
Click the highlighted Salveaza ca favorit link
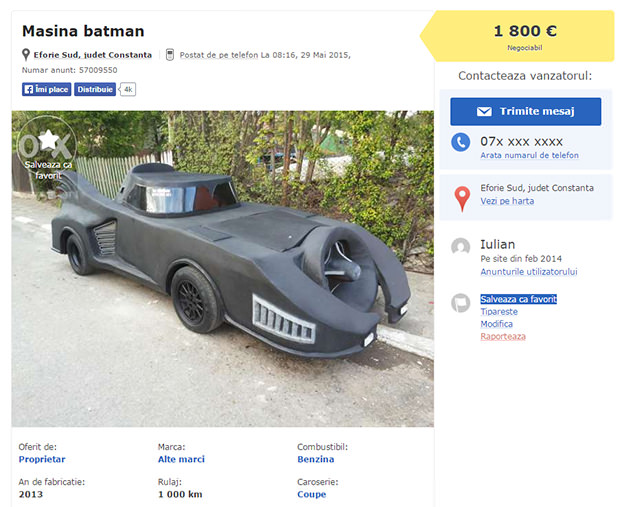tap(518, 299)
